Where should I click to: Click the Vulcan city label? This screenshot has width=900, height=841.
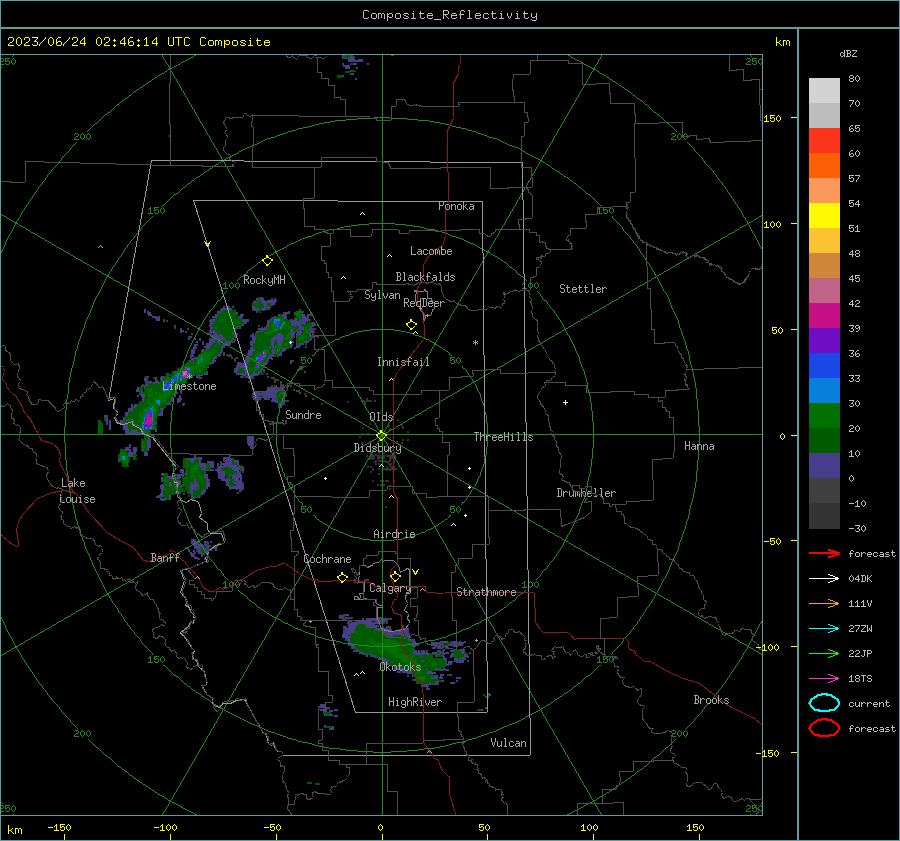tap(508, 743)
